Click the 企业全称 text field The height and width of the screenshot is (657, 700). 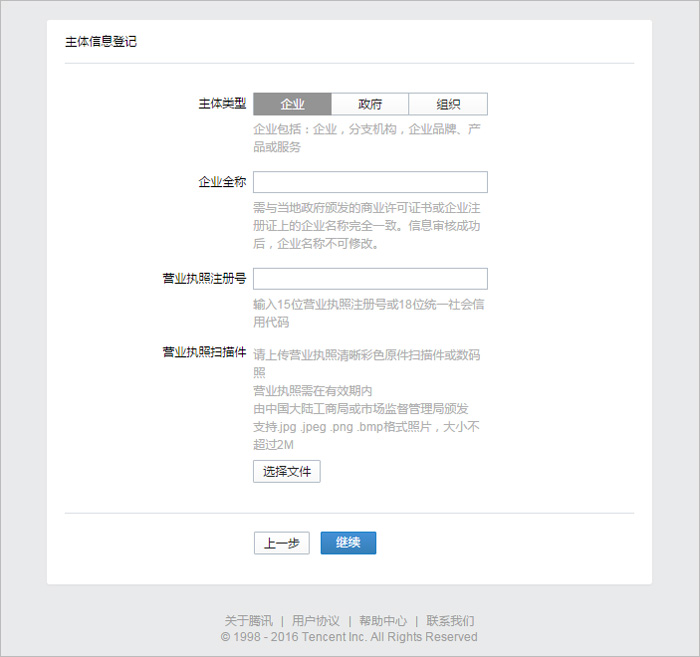370,182
